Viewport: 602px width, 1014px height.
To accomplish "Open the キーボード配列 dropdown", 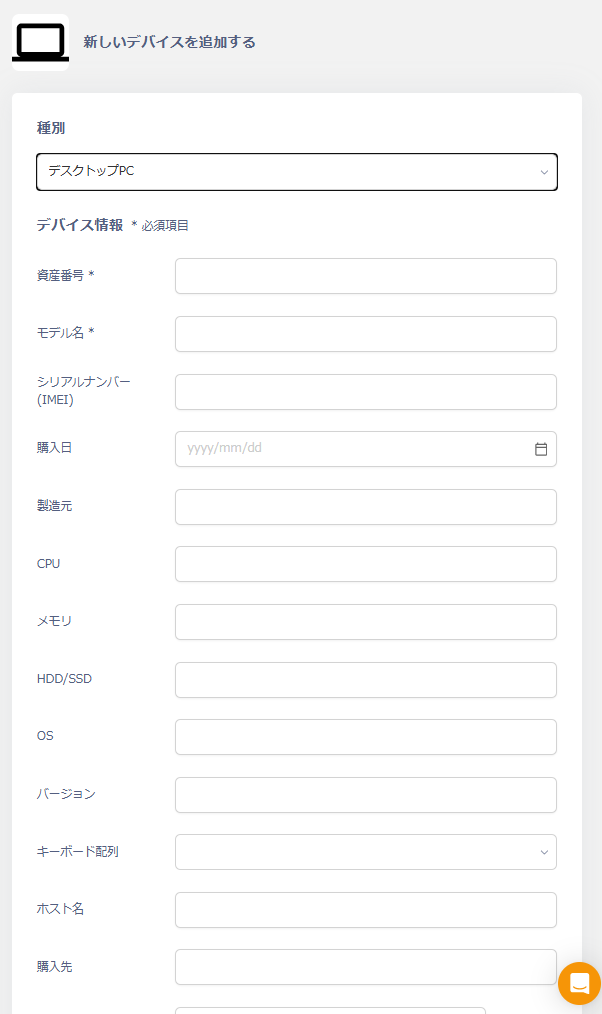I will (365, 852).
